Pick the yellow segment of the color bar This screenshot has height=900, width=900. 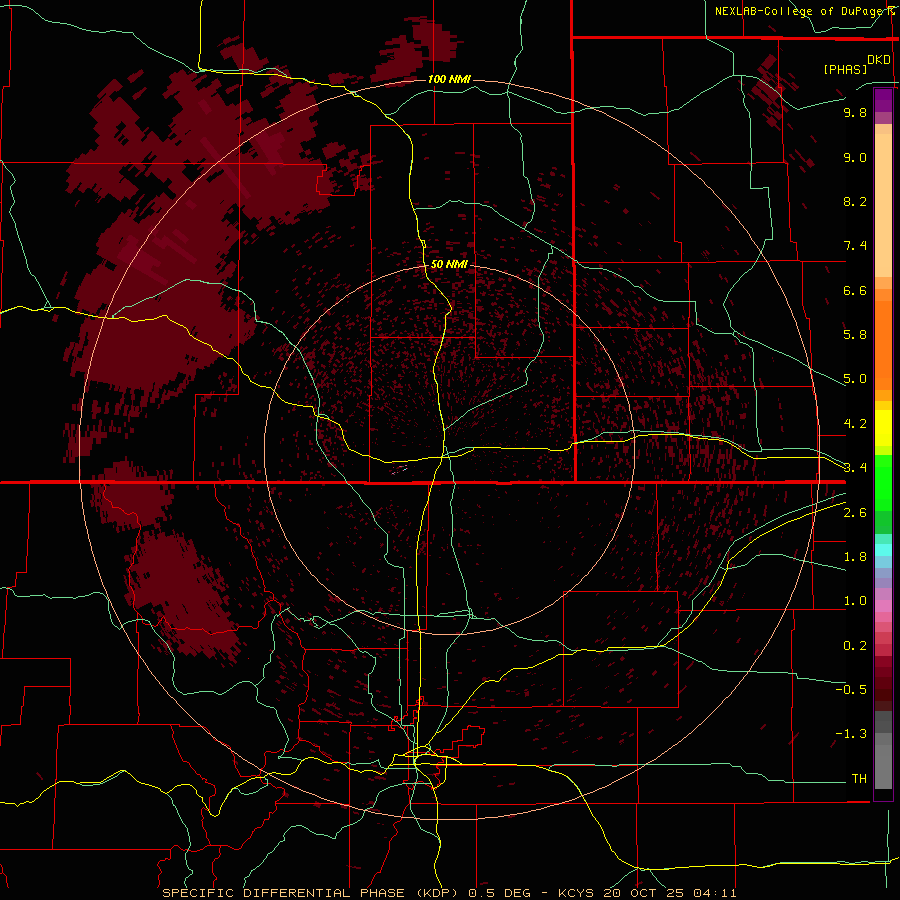click(883, 428)
